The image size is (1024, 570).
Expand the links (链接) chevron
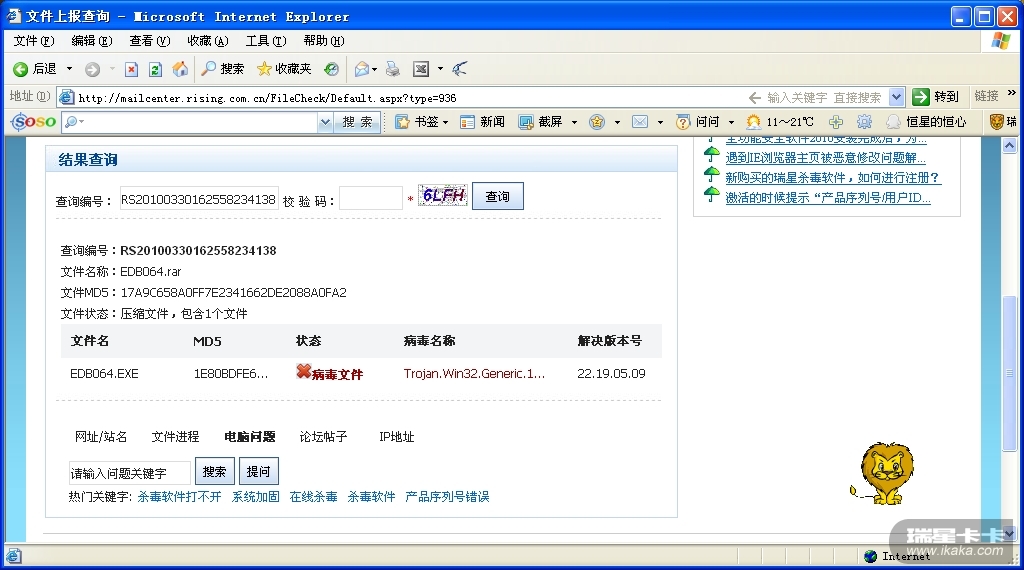(1012, 94)
